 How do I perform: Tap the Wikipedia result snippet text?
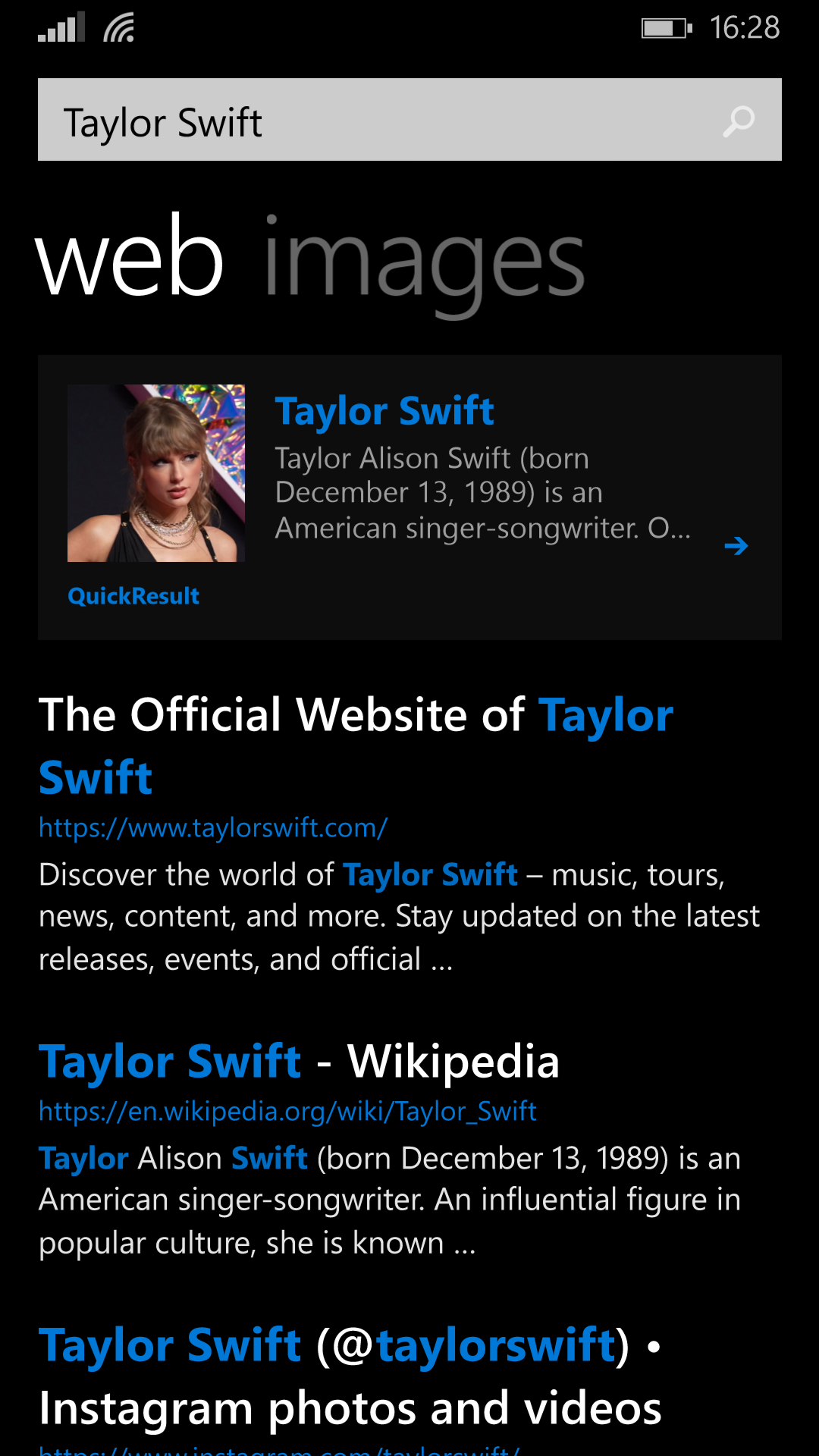coord(390,1200)
